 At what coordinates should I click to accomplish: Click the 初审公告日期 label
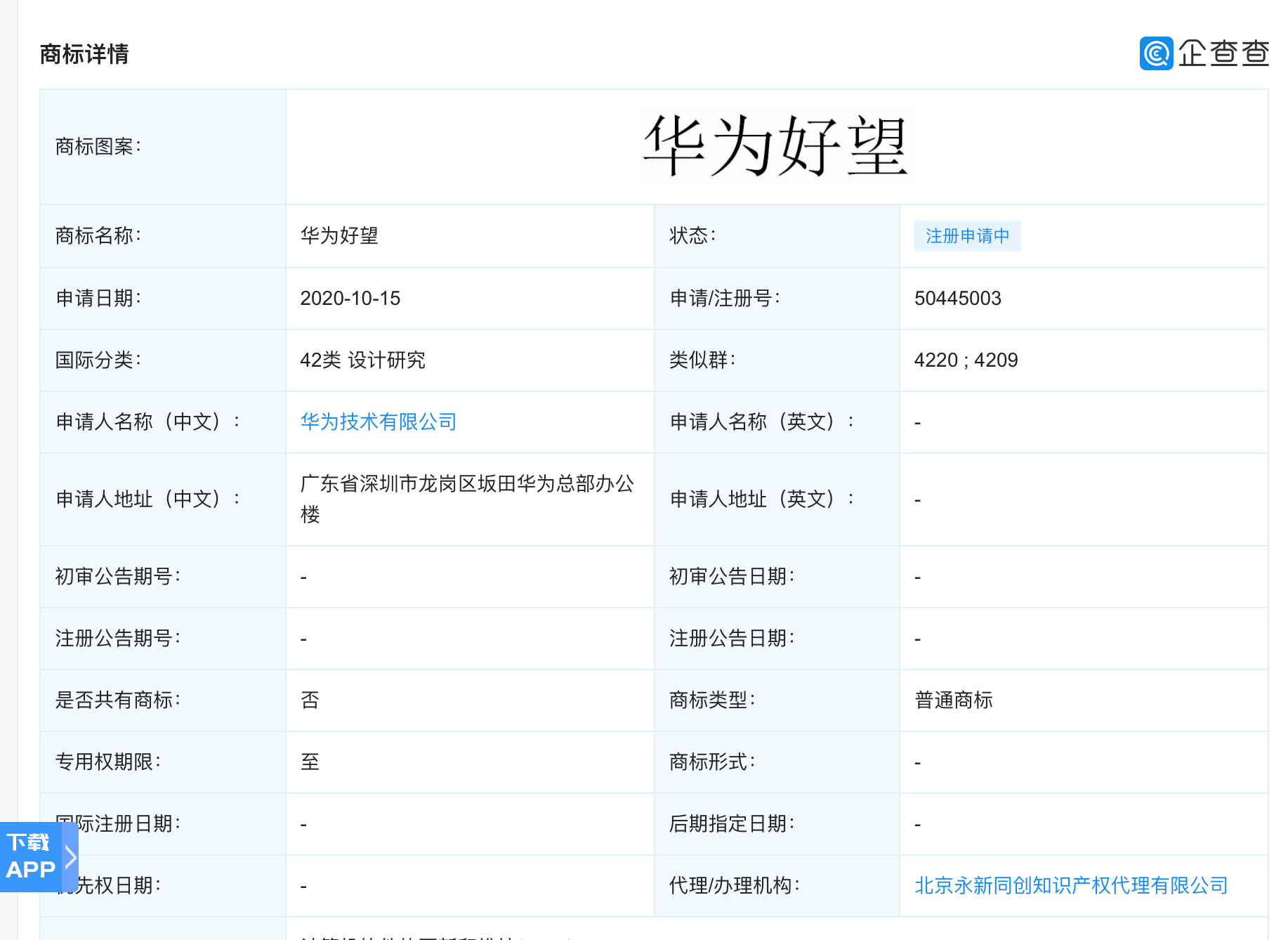tap(732, 577)
